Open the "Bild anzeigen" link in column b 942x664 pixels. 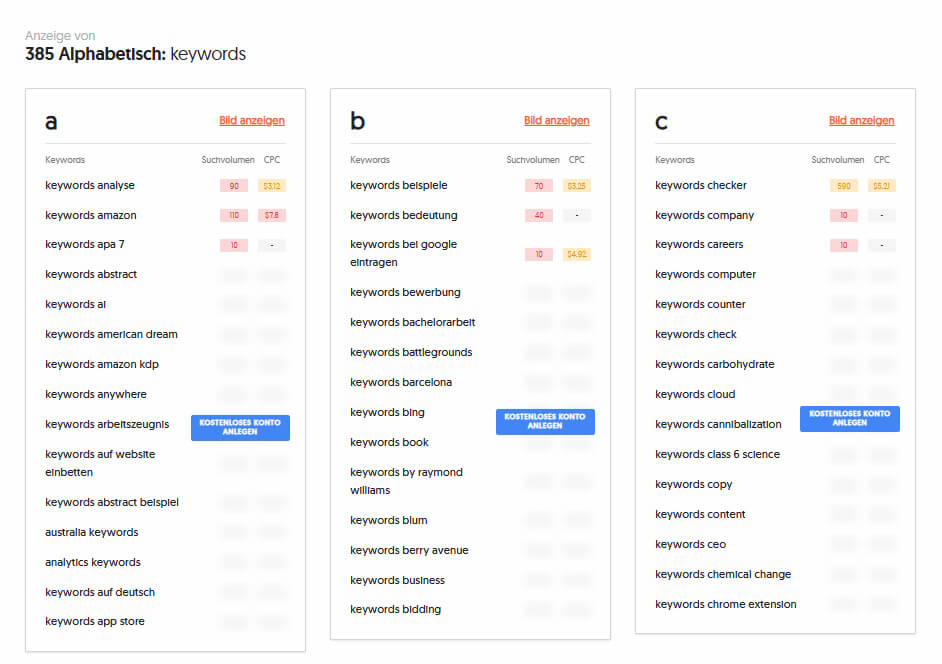click(556, 119)
